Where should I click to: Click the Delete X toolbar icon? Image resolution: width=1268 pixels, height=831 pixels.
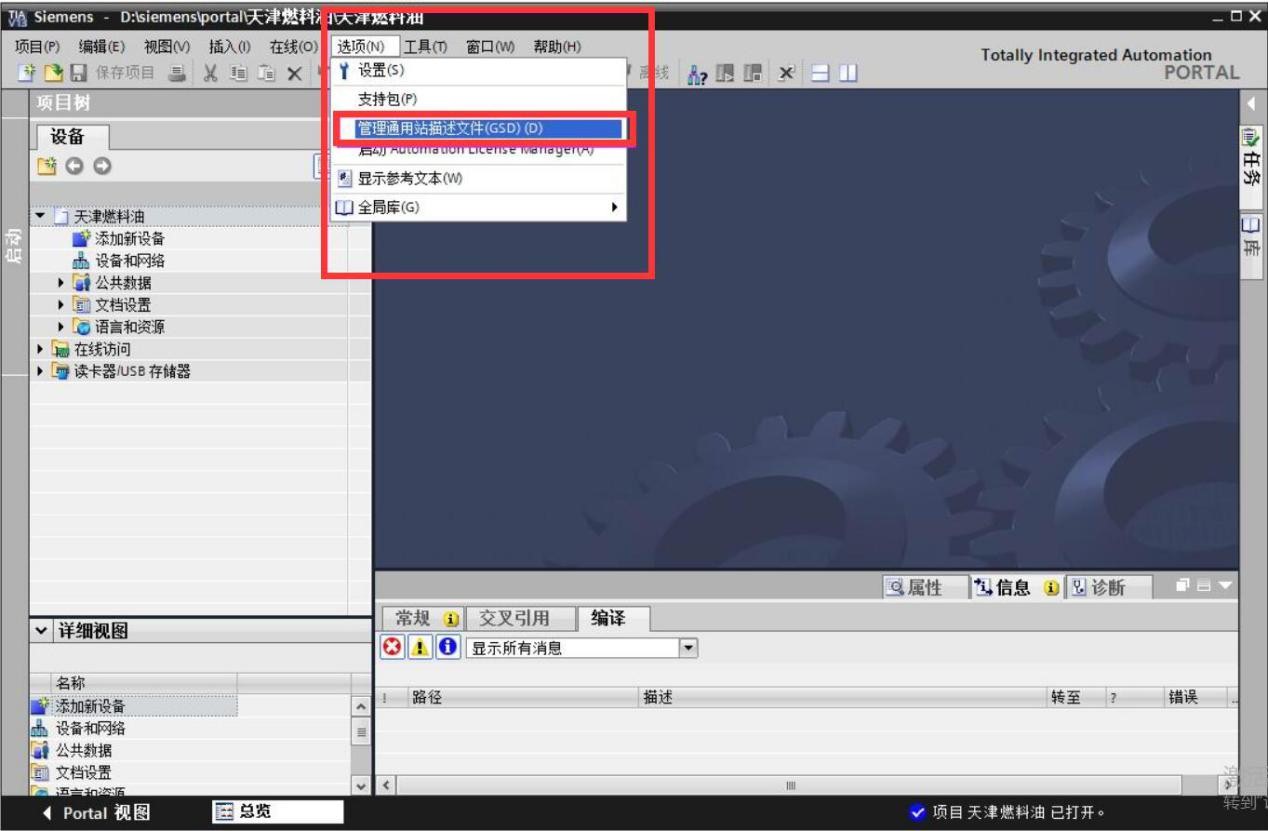[294, 73]
